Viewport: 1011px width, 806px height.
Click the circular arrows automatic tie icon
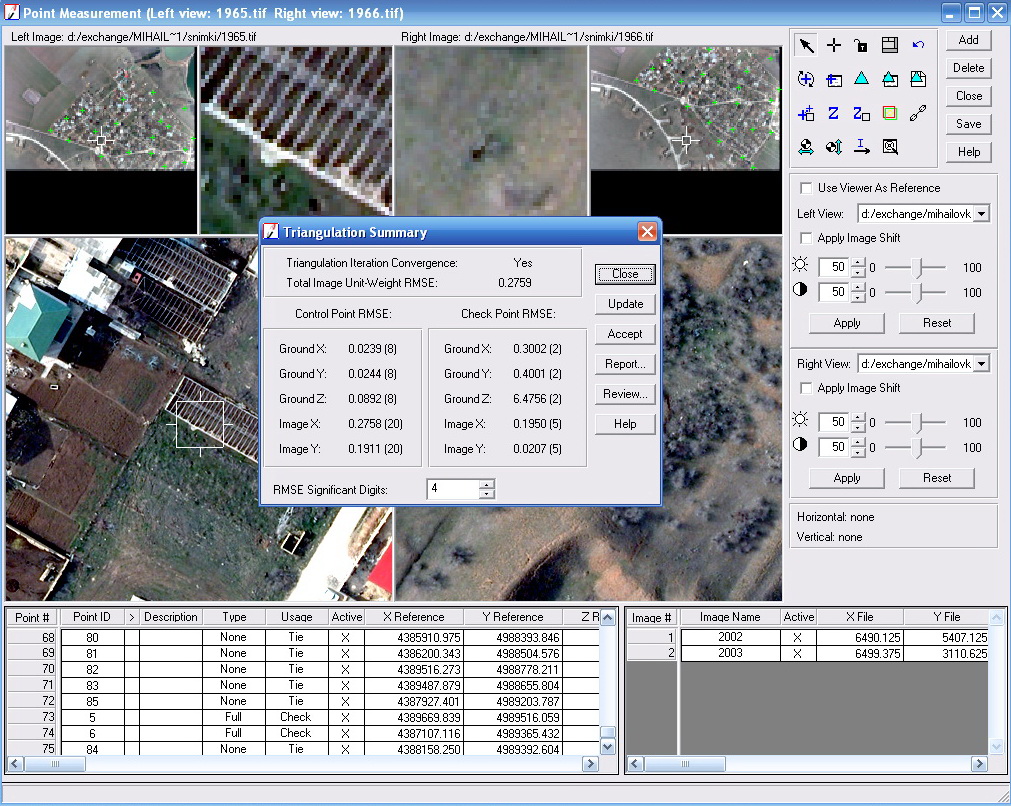805,80
